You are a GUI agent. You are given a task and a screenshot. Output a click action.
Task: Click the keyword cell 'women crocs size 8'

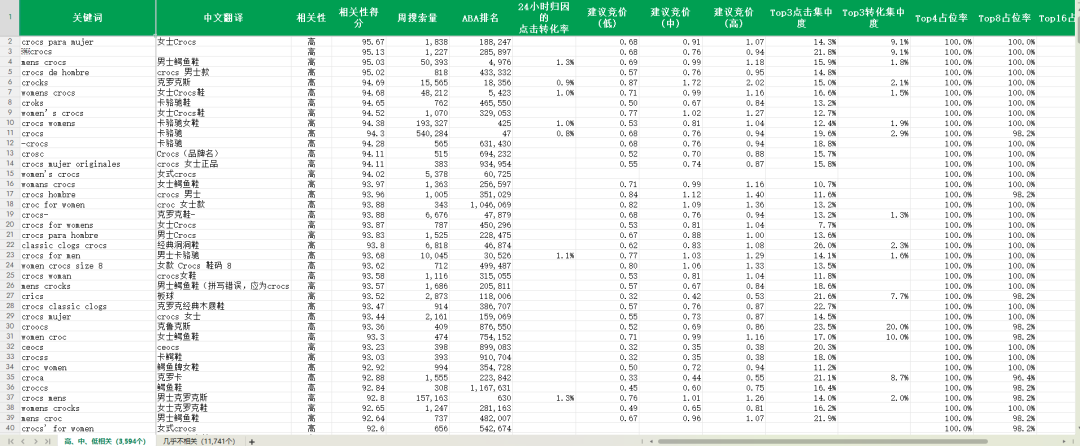[x=87, y=266]
